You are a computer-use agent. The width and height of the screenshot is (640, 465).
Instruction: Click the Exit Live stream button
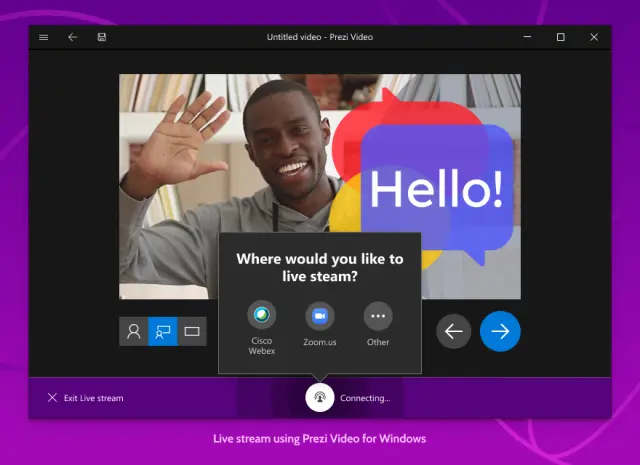[x=85, y=398]
